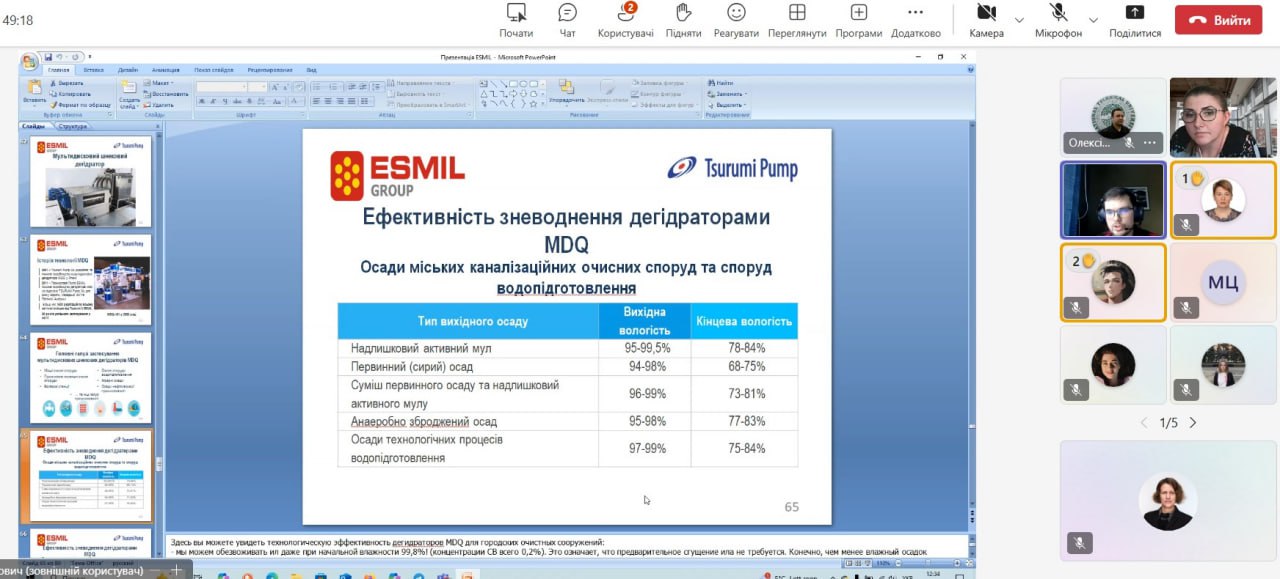Screen dimensions: 1280x579
Task: Toggle the camera on
Action: [x=986, y=20]
